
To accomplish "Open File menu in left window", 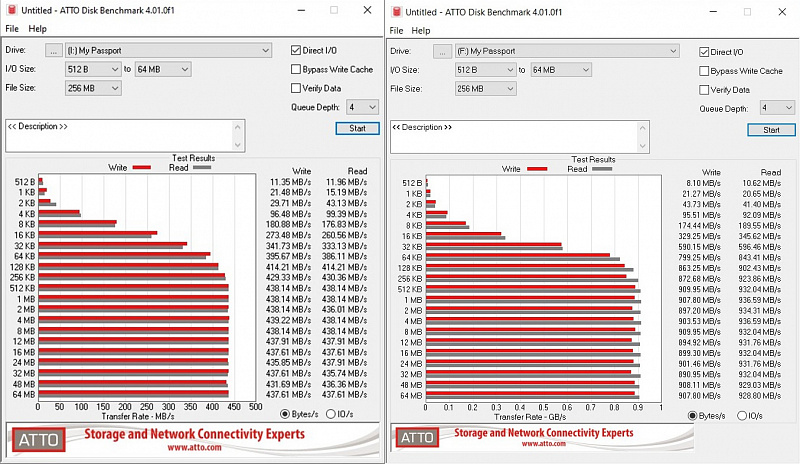I will click(12, 29).
